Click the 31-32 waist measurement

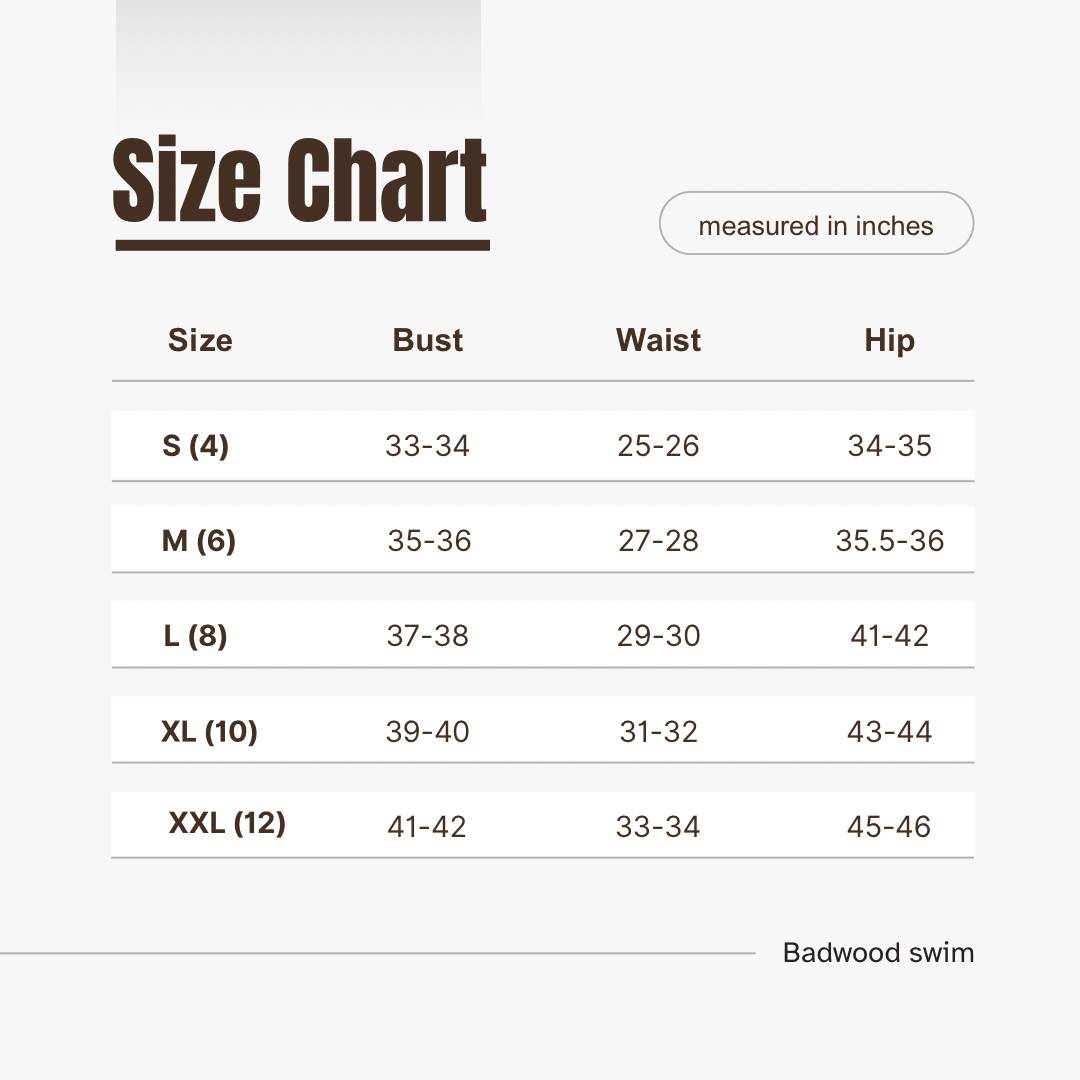658,732
